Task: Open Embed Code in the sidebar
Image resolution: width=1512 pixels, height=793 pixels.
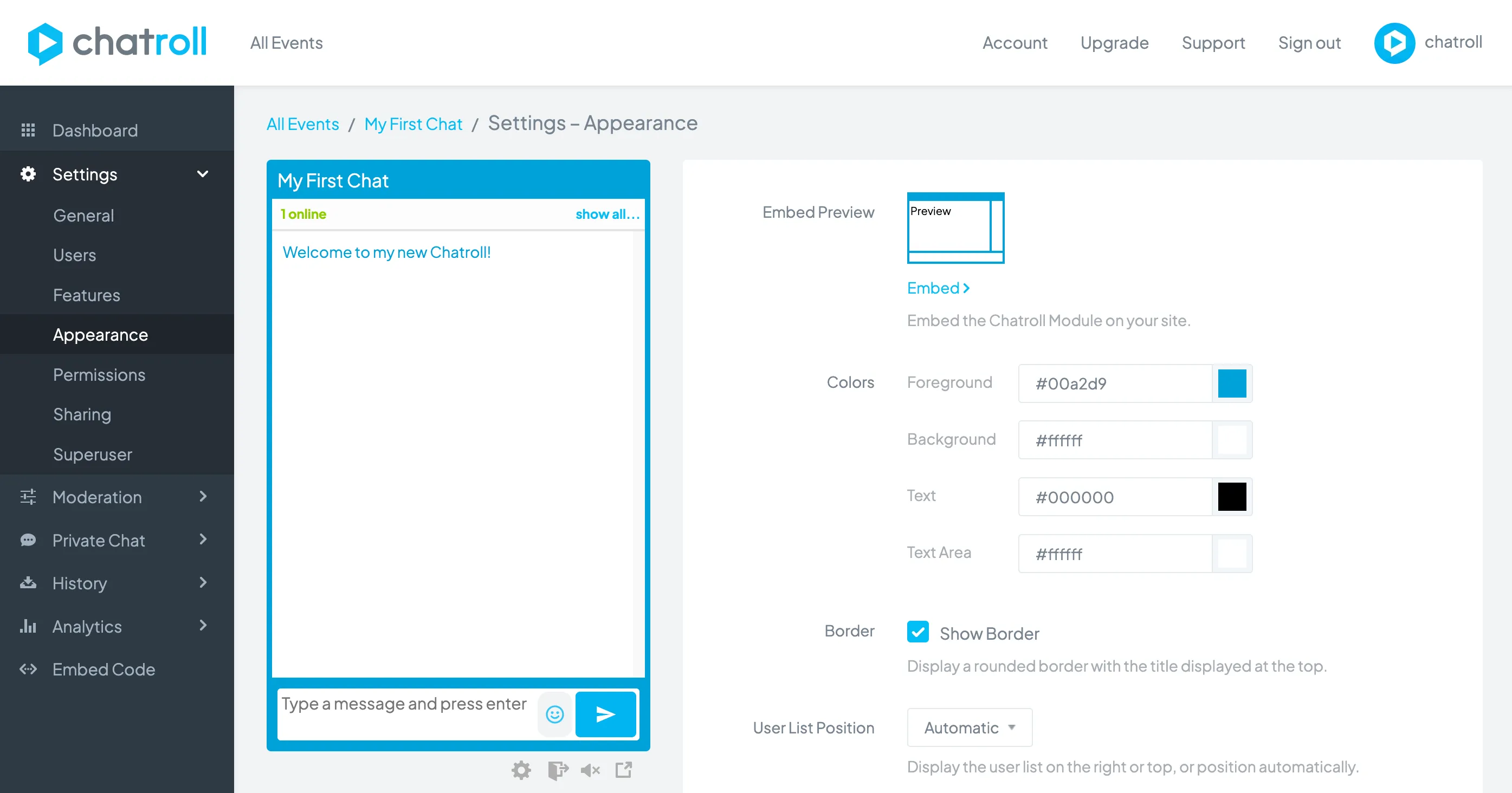Action: [104, 669]
